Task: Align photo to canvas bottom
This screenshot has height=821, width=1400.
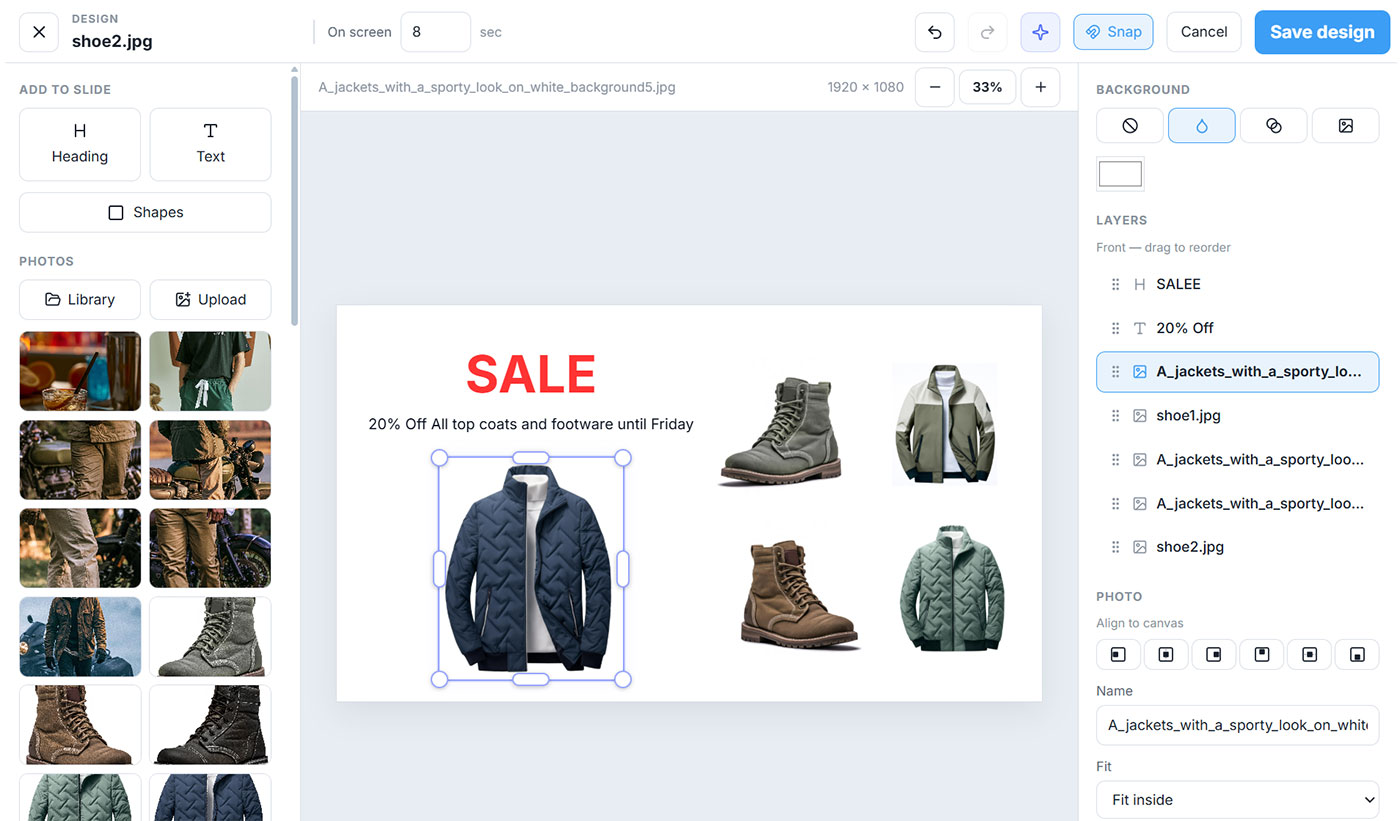Action: point(1358,654)
